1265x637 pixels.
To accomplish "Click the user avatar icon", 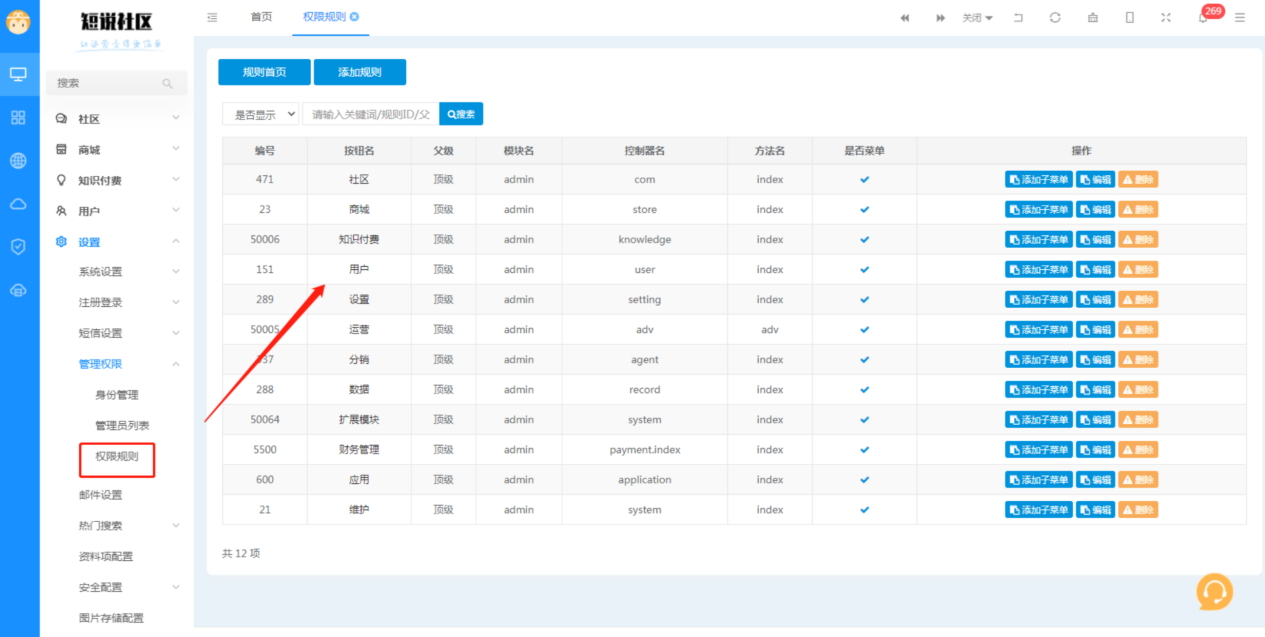I will click(18, 21).
